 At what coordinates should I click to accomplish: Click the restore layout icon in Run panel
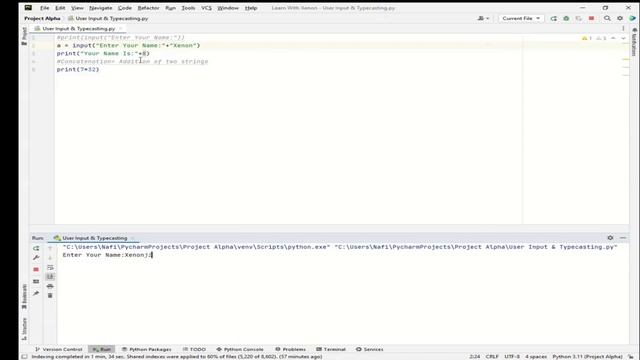point(36,281)
